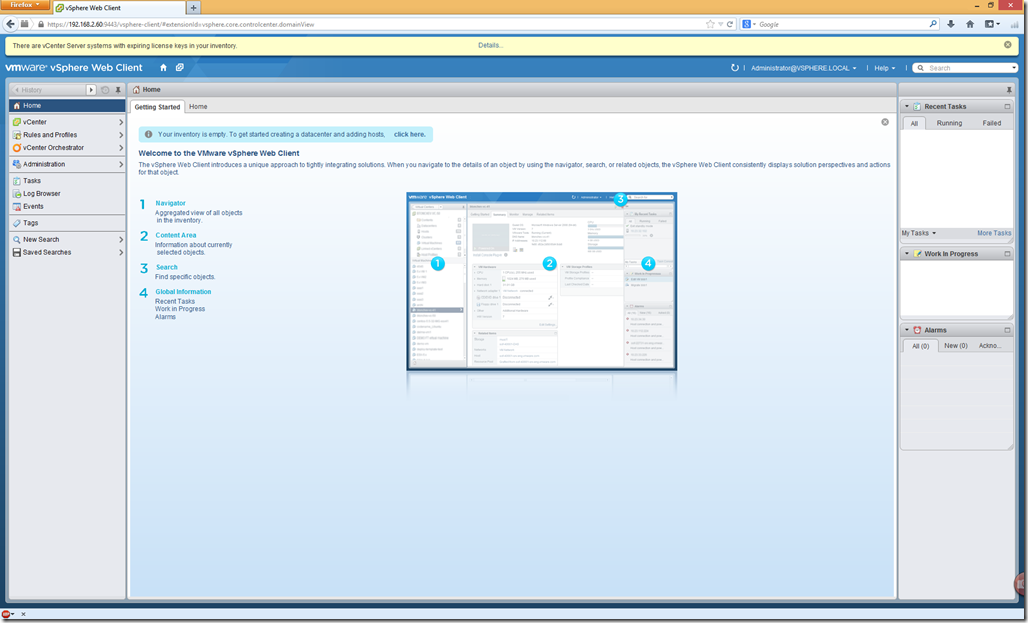The image size is (1028, 623).
Task: Click the Details link in license warning
Action: click(x=490, y=45)
